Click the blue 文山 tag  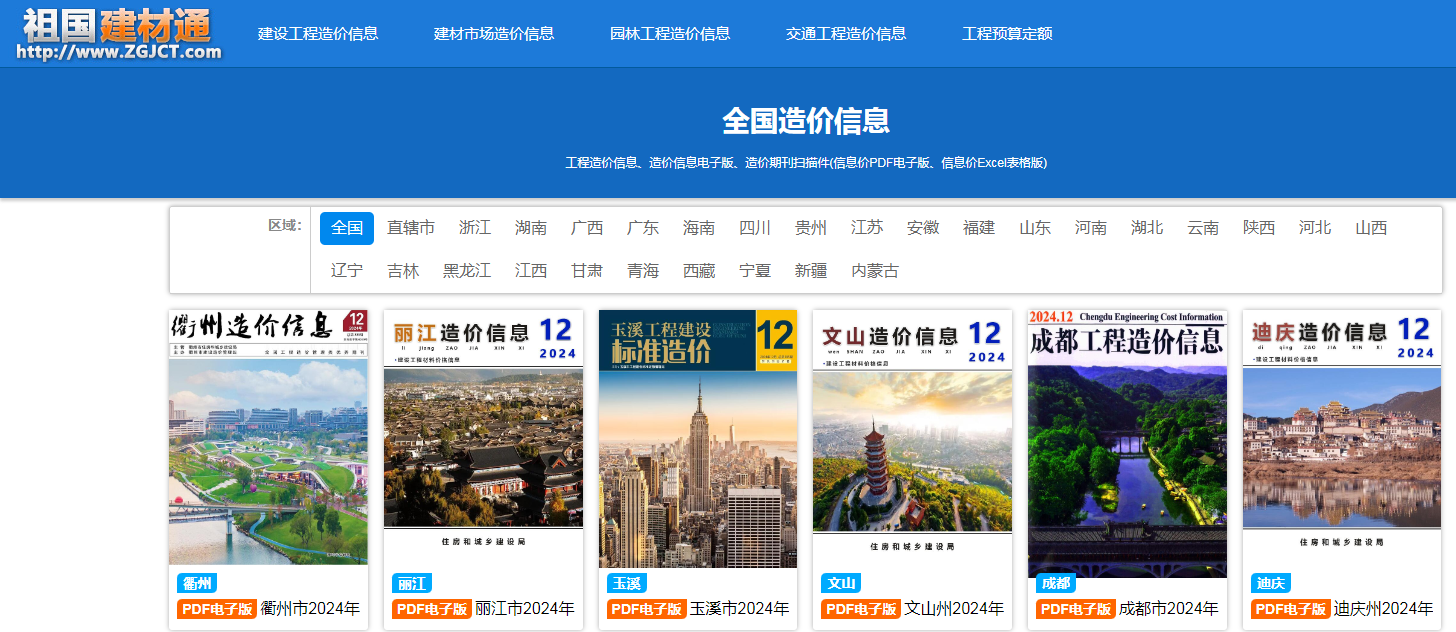click(x=841, y=583)
